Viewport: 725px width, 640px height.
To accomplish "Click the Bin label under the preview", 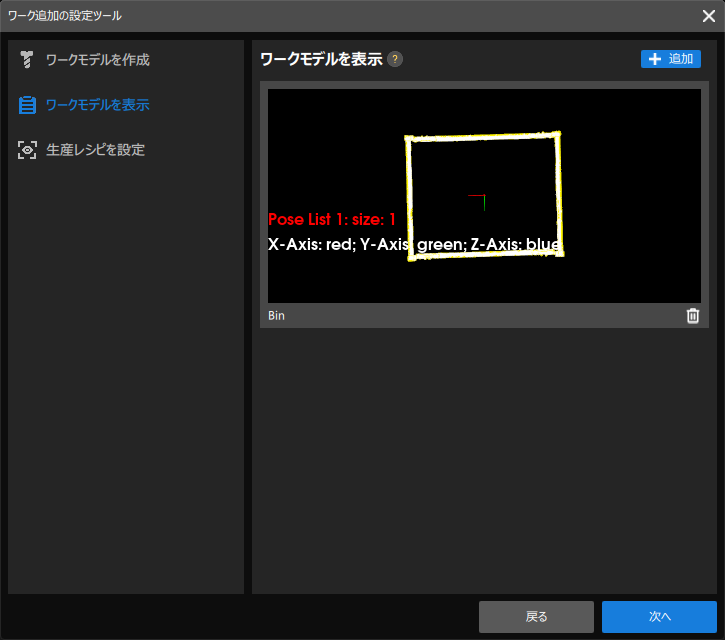I will coord(276,316).
